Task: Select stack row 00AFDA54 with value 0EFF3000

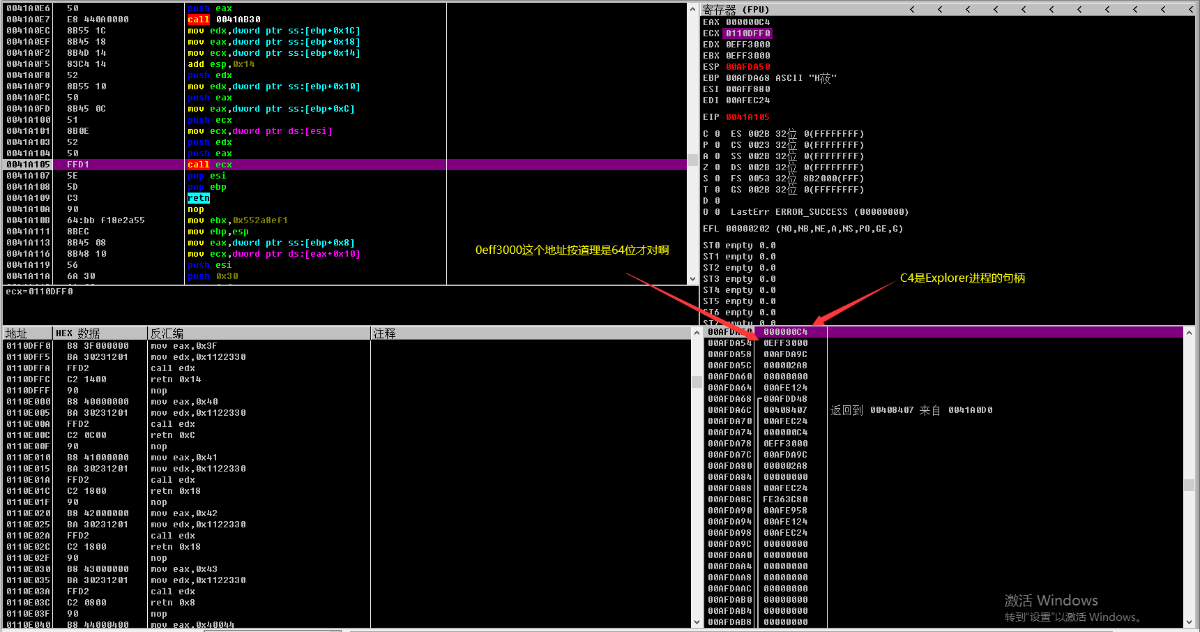Action: [943, 343]
